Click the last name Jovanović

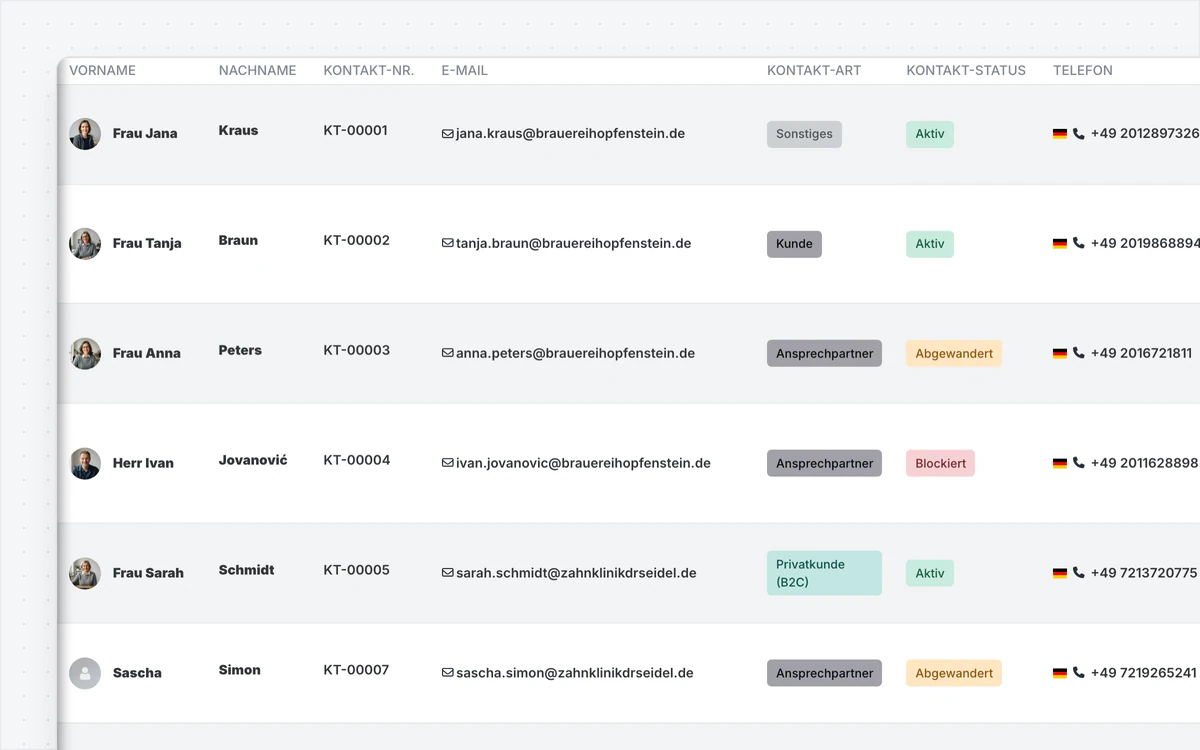tap(253, 461)
